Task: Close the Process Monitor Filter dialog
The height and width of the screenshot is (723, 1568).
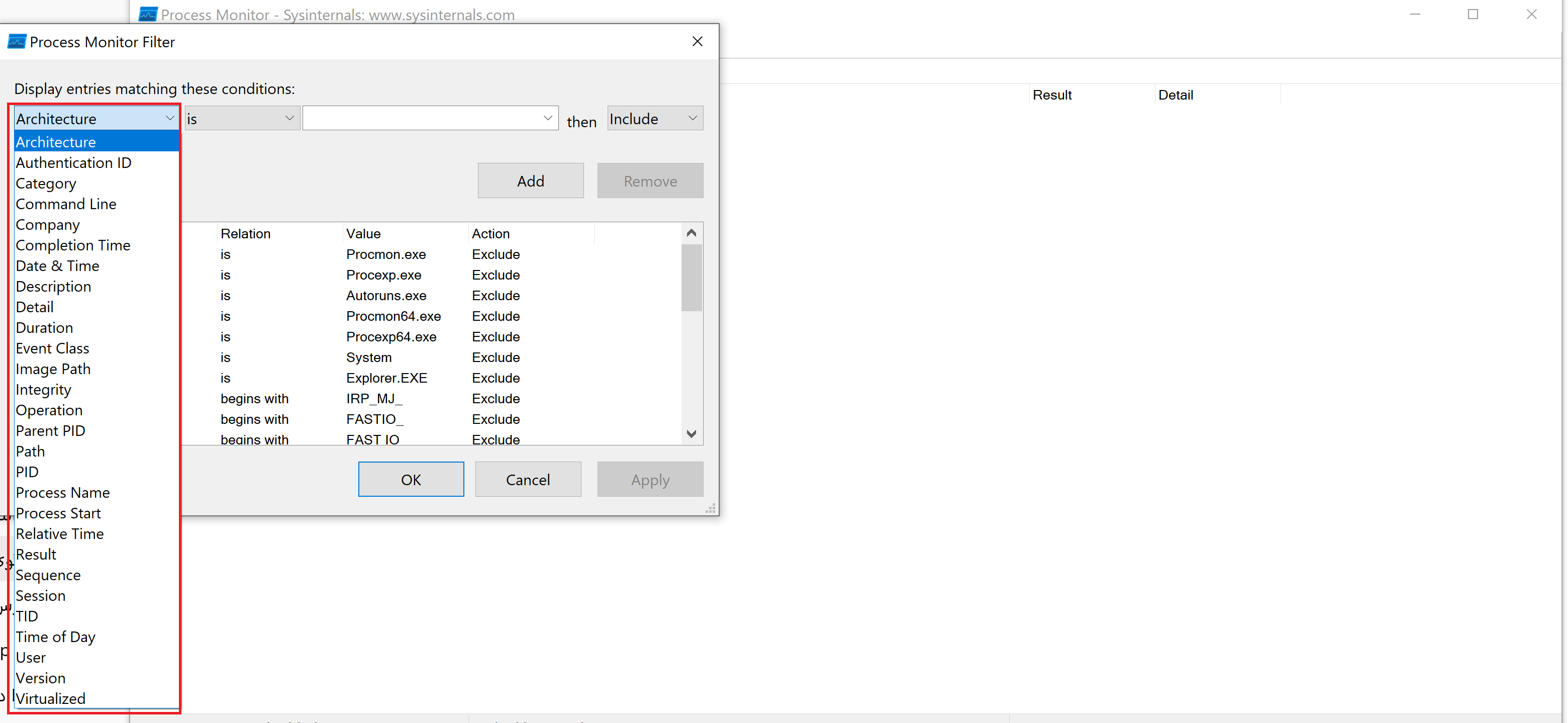Action: coord(698,41)
